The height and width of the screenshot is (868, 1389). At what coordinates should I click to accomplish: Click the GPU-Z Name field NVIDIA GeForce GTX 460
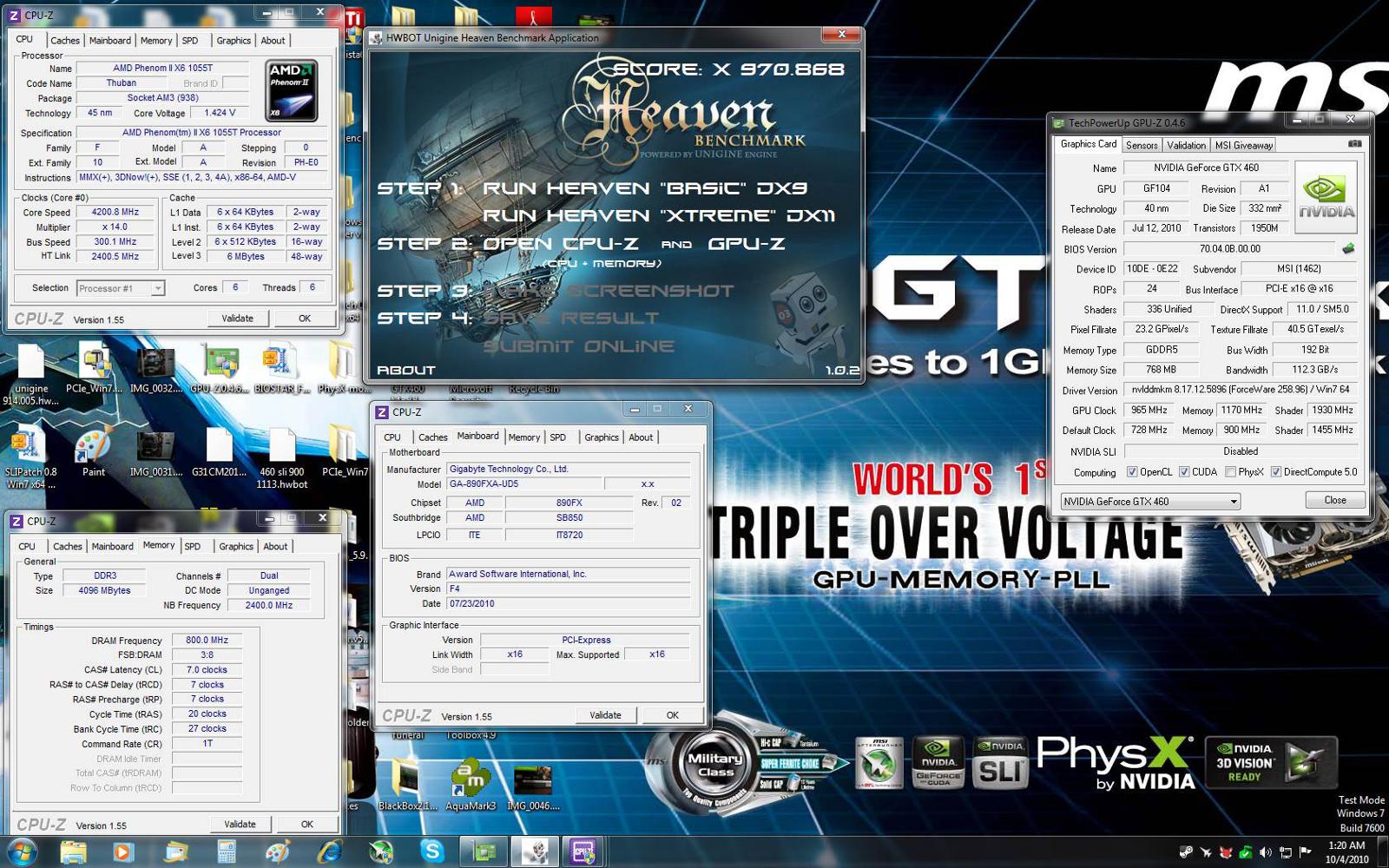(x=1206, y=168)
